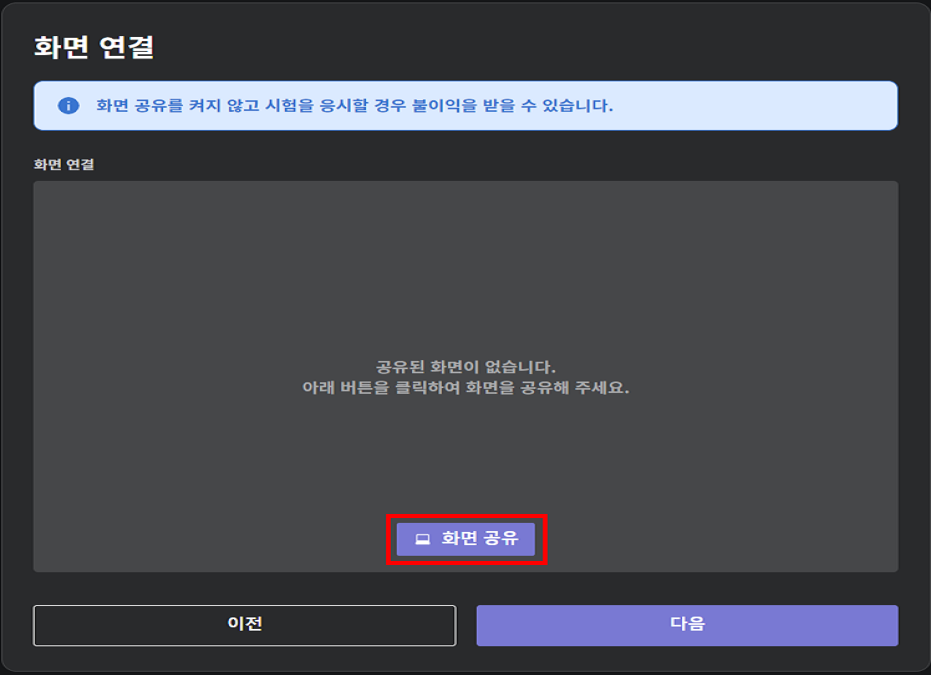
Task: Click the 아래 버튼을 클릭하여 instruction text
Action: click(380, 388)
